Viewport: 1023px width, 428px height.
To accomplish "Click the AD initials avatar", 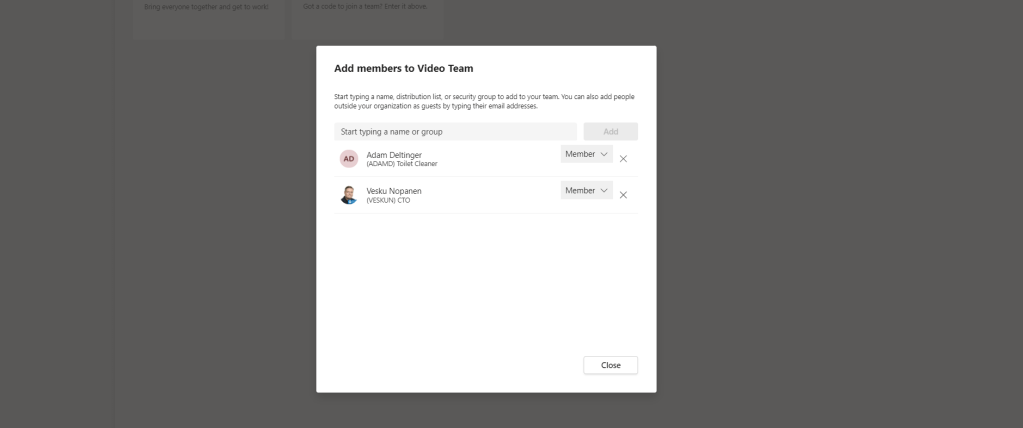I will tap(348, 159).
